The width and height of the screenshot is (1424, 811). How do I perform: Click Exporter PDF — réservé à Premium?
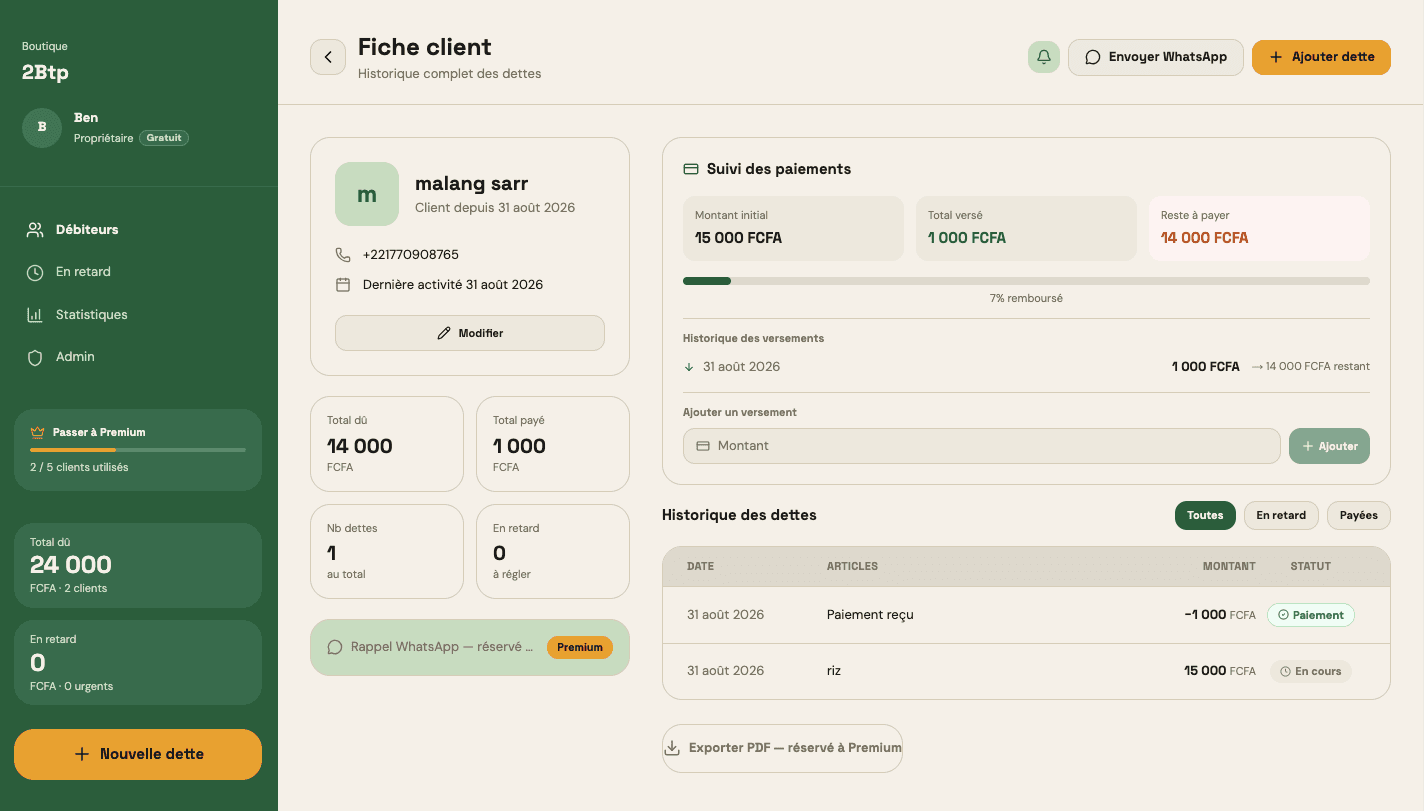click(x=782, y=748)
